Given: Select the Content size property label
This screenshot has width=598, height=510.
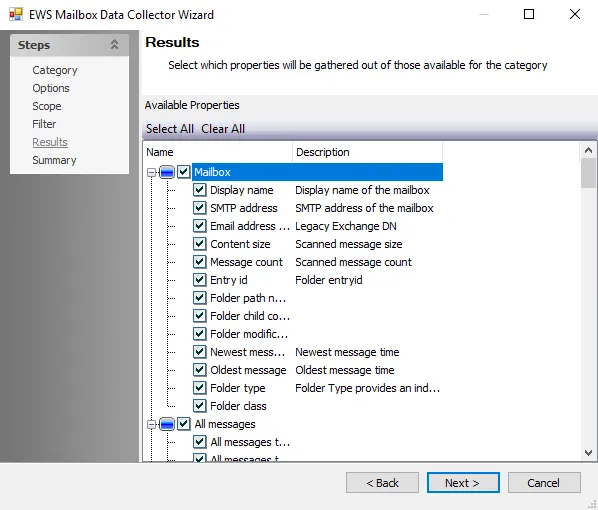Looking at the screenshot, I should pos(240,244).
